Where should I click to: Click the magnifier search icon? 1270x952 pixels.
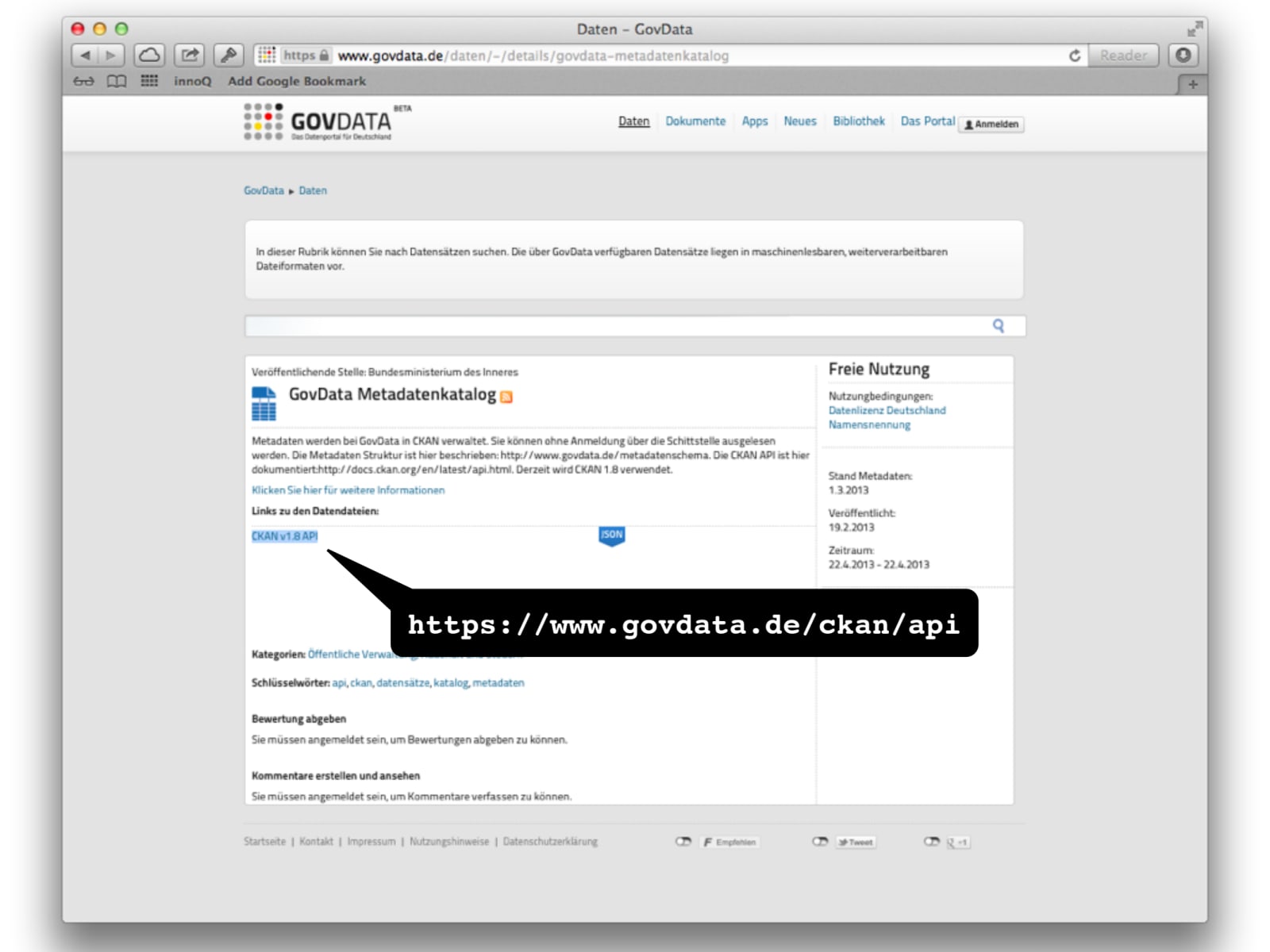tap(999, 325)
